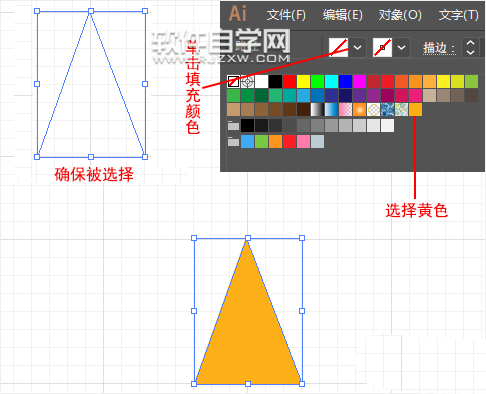Expand the stroke color dropdown arrow

pyautogui.click(x=402, y=47)
